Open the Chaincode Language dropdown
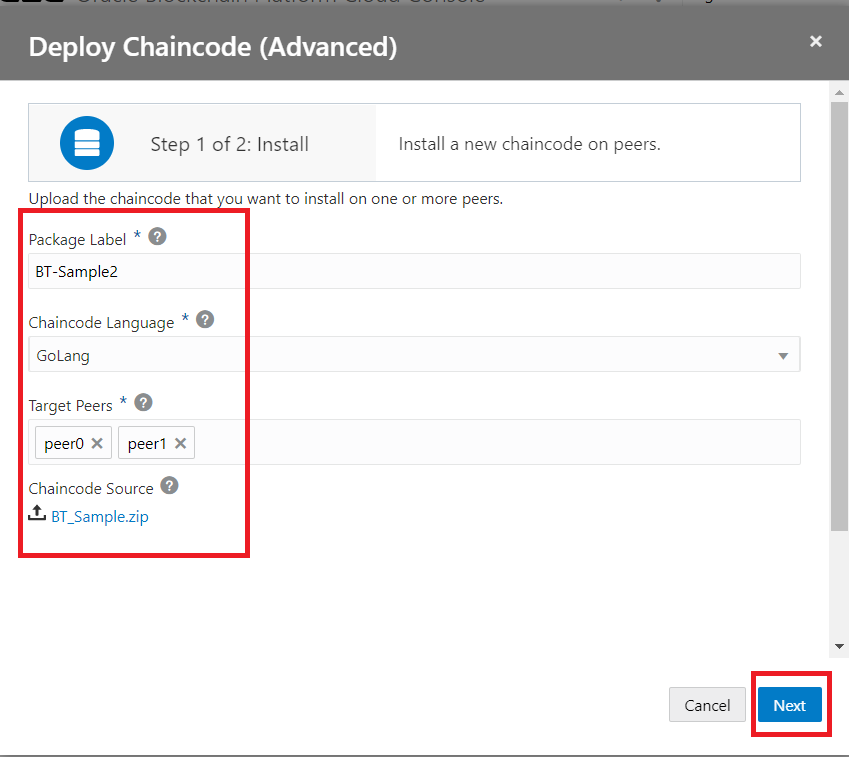 click(x=783, y=354)
